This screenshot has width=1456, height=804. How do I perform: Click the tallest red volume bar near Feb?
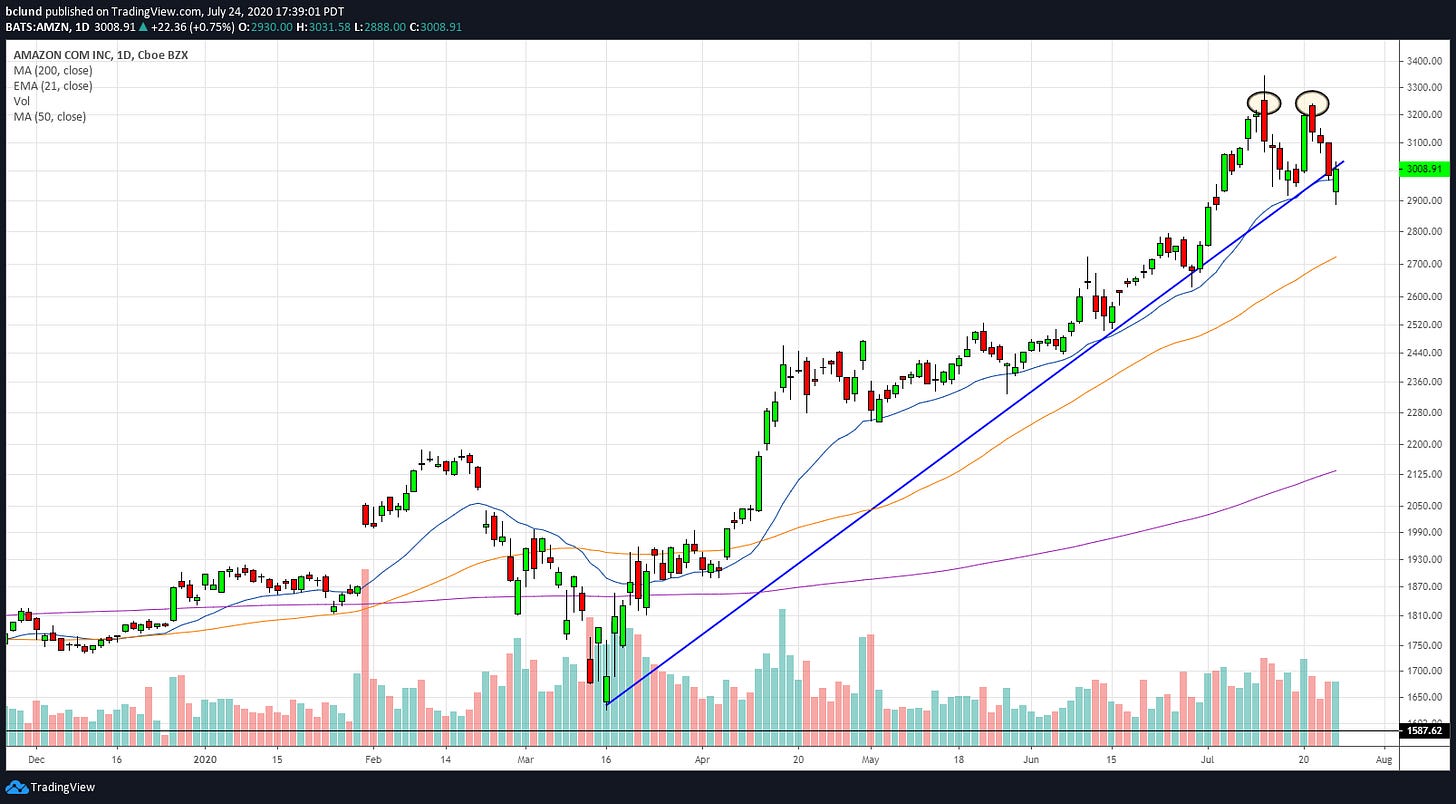(x=365, y=657)
